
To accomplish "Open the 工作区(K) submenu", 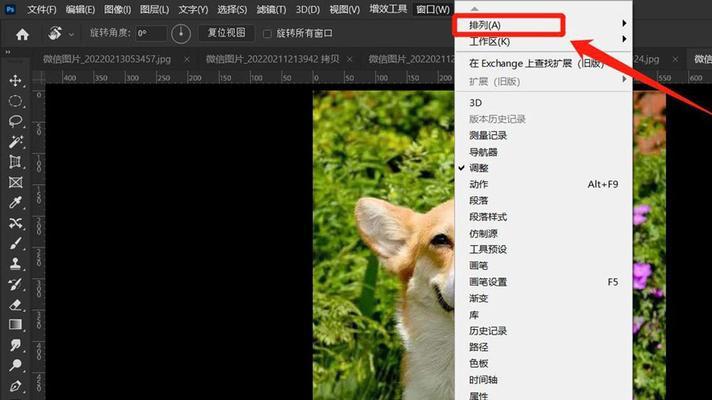I will [544, 41].
